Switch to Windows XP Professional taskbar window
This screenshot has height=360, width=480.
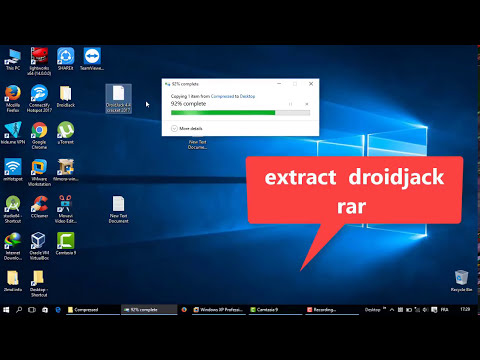(218, 310)
